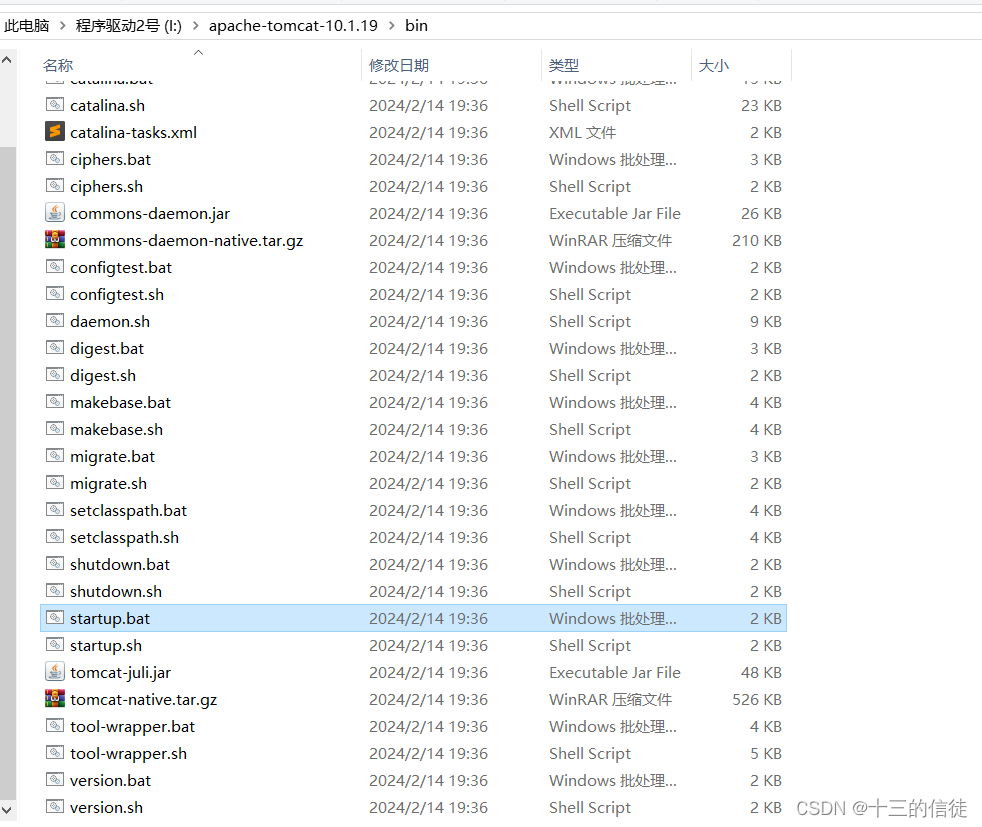Click the setclasspath.bat file icon
Viewport: 982px width, 827px height.
pyautogui.click(x=54, y=510)
